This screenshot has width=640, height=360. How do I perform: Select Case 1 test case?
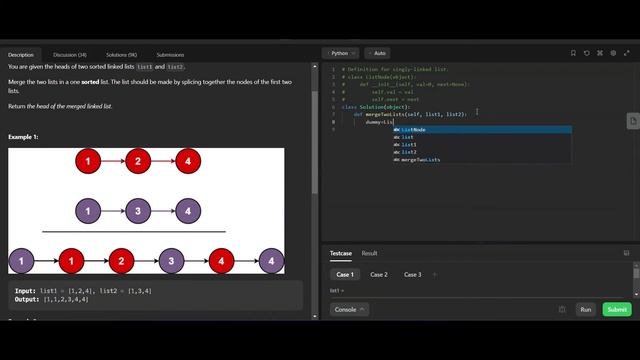click(x=345, y=275)
